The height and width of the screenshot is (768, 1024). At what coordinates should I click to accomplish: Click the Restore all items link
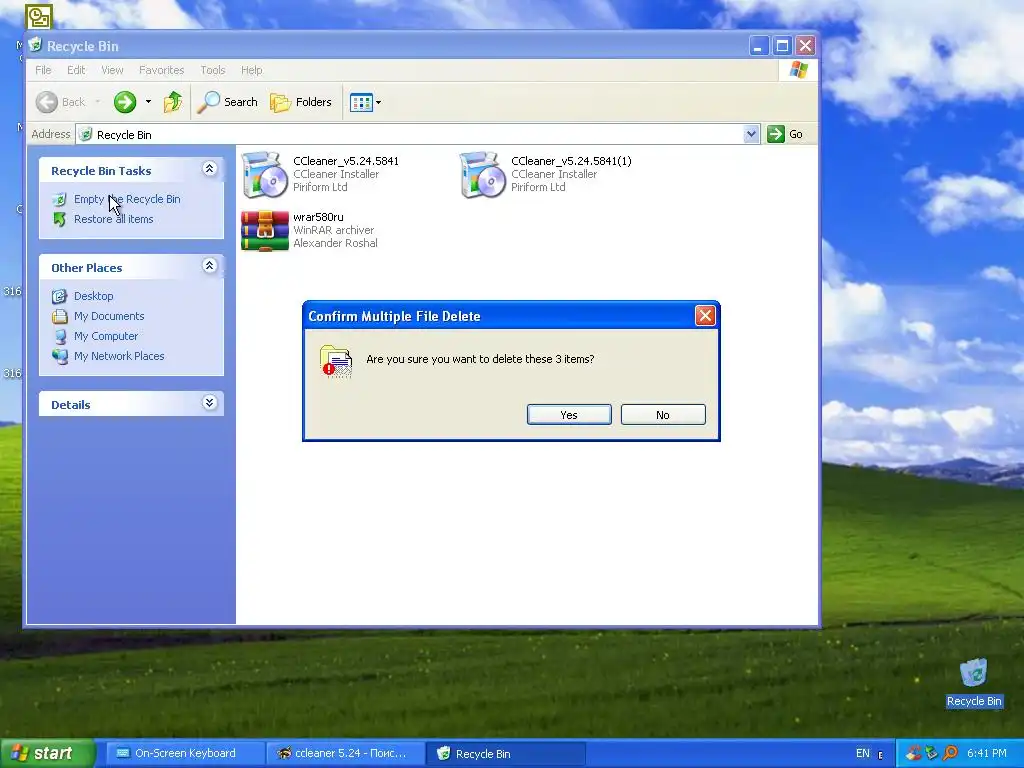(114, 219)
